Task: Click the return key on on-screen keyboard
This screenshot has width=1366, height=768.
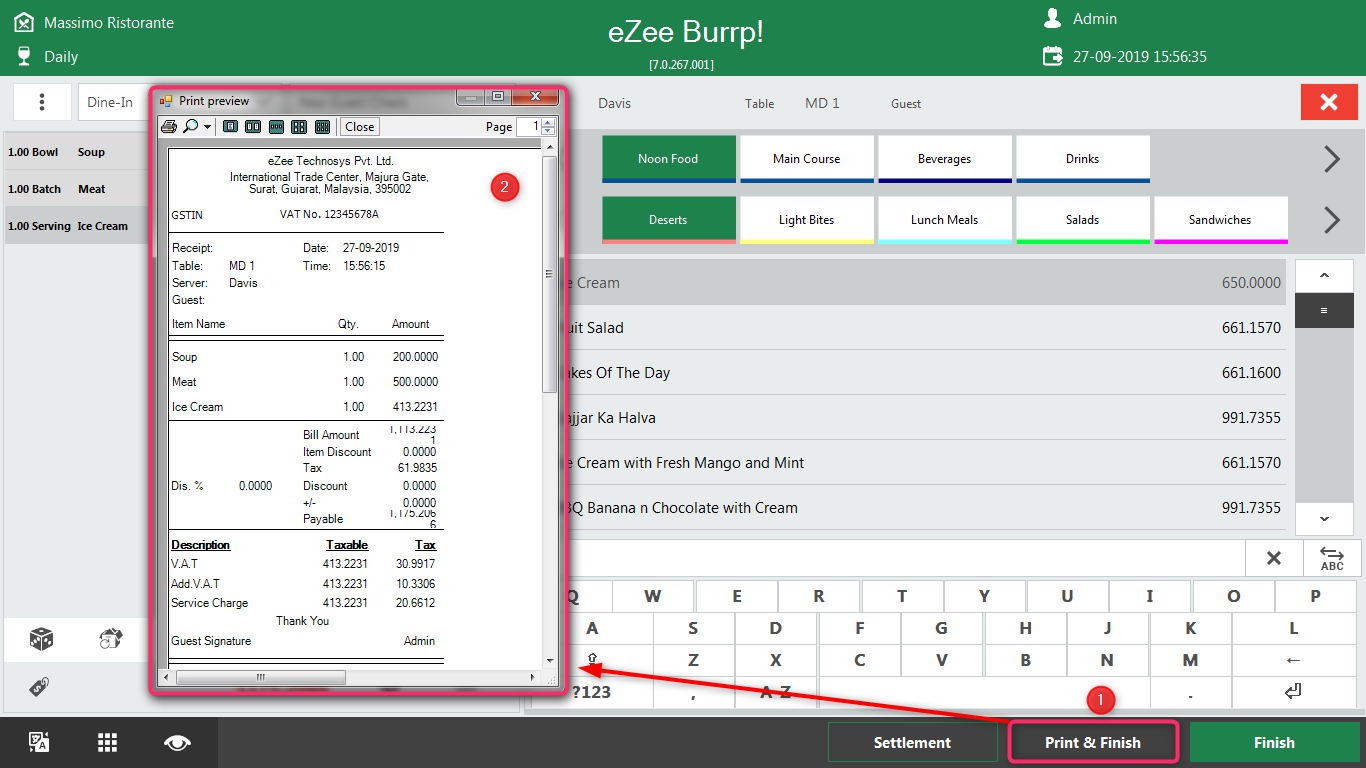Action: 1293,692
